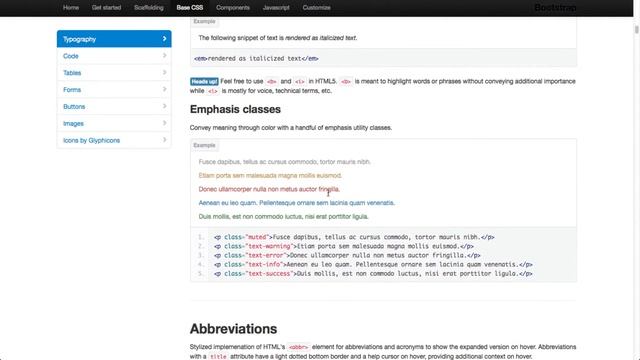
Task: Click the chevron on the Code row
Action: click(164, 56)
